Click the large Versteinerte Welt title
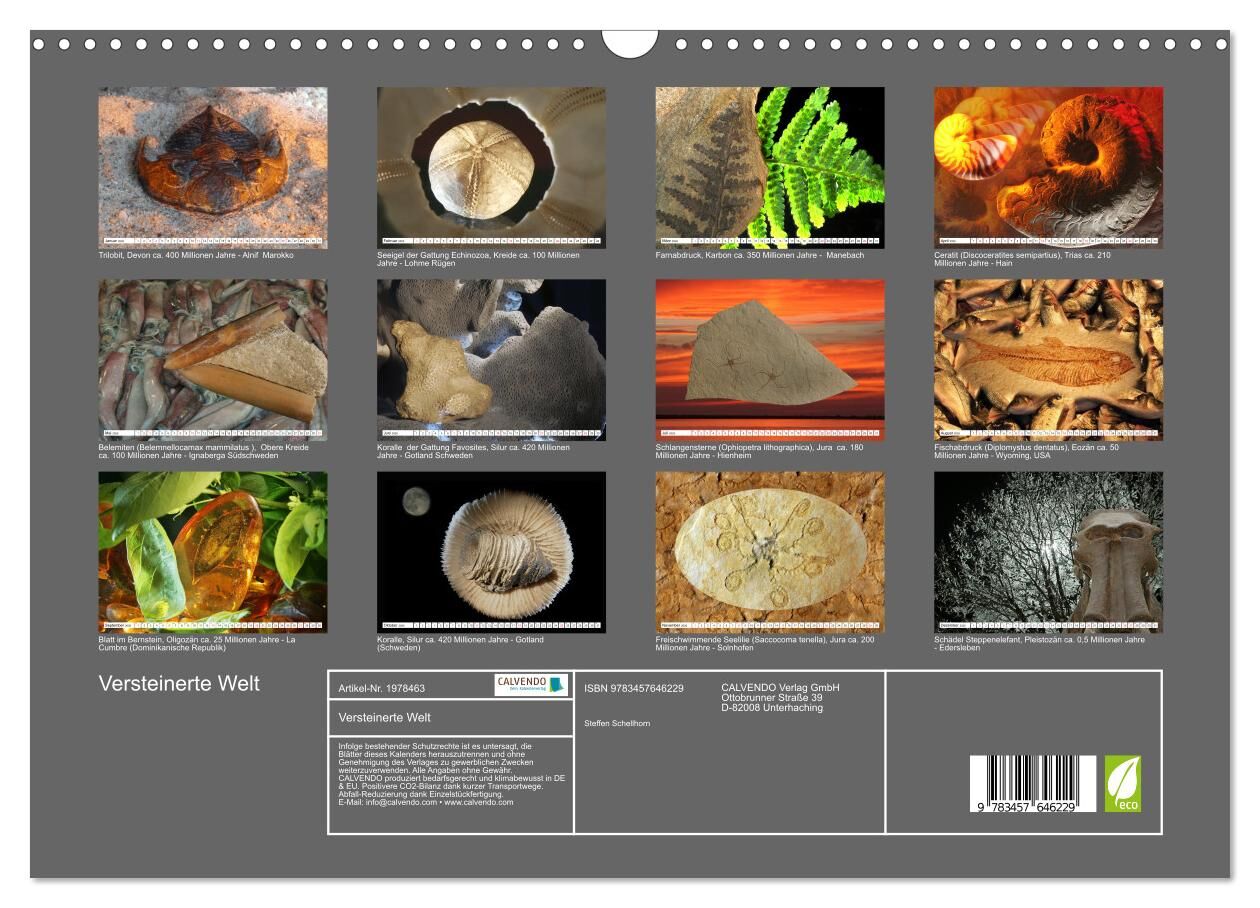Viewport: 1260px width, 908px height. pyautogui.click(x=179, y=684)
